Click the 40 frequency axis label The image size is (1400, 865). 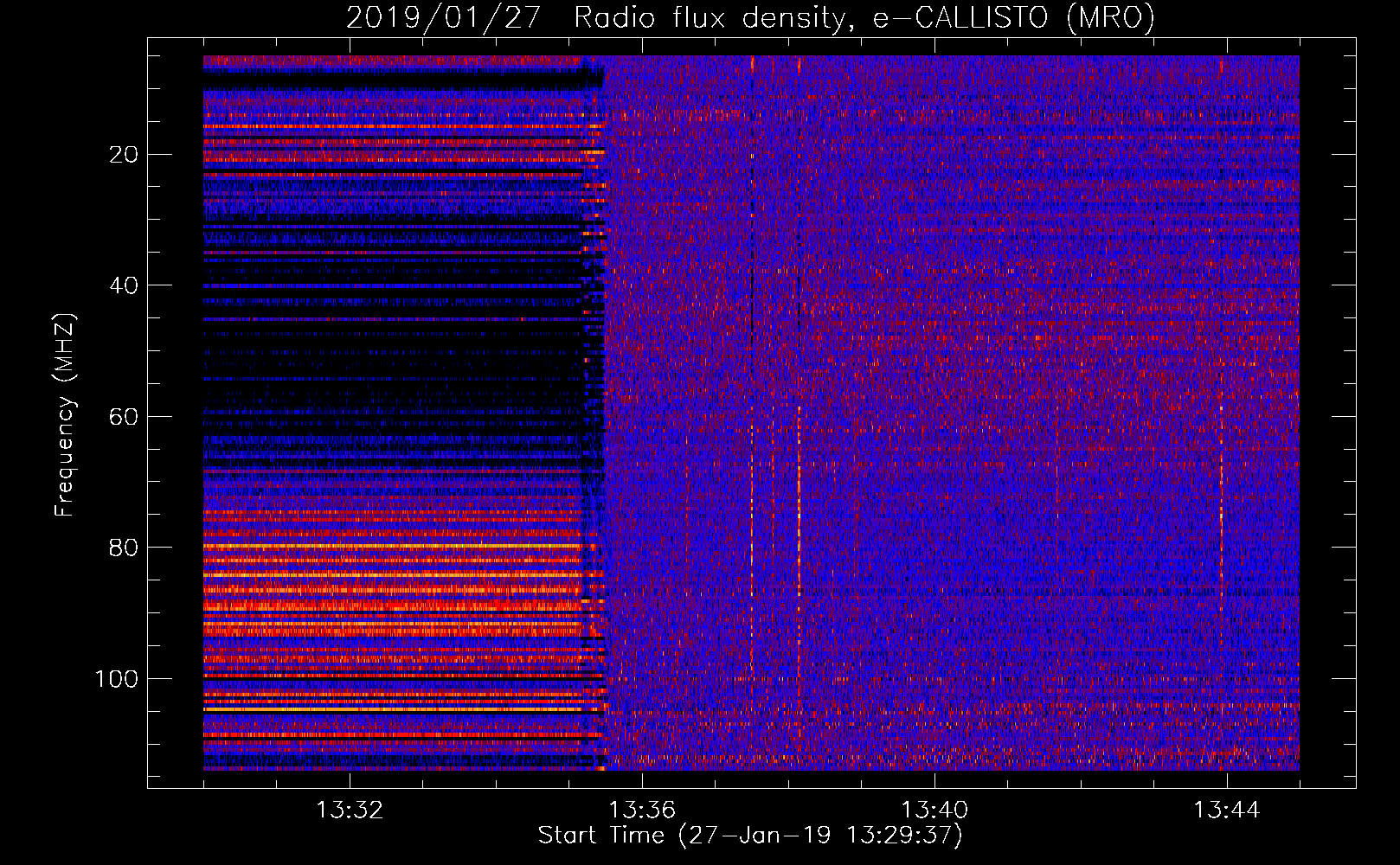(125, 285)
